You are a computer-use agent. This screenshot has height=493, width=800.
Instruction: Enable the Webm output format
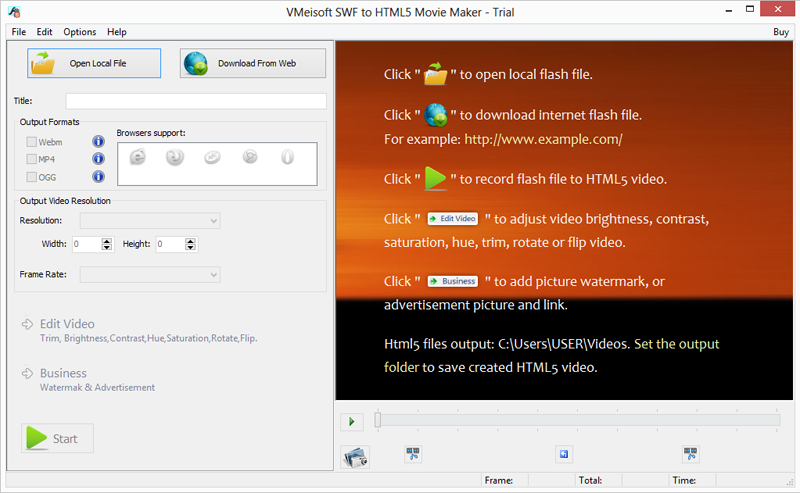tap(32, 142)
